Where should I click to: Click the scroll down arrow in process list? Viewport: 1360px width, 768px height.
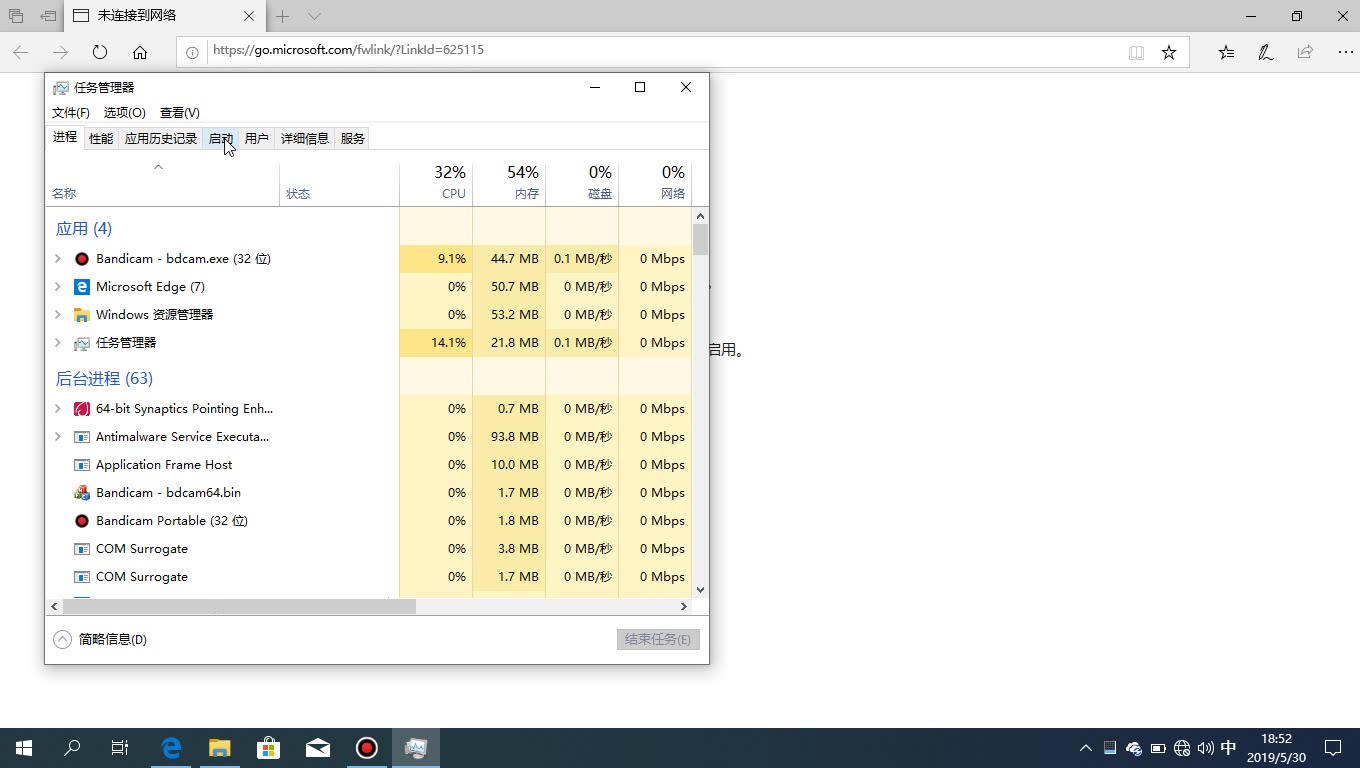tap(700, 590)
